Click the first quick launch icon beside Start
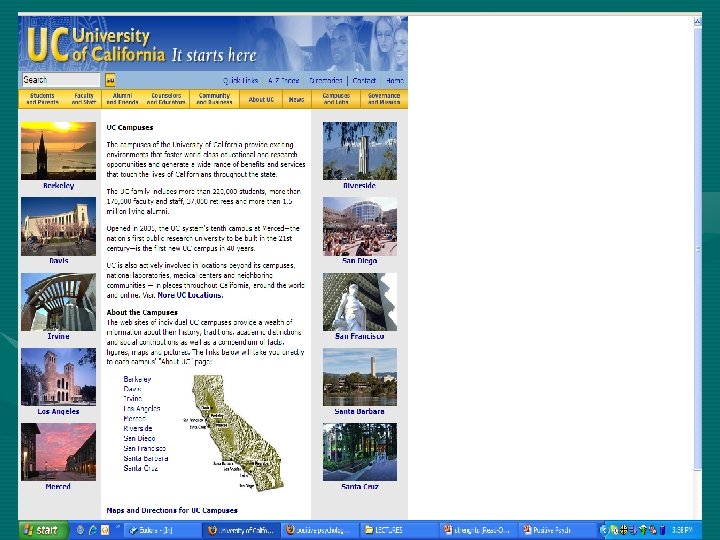Viewport: 720px width, 540px height. [x=81, y=530]
